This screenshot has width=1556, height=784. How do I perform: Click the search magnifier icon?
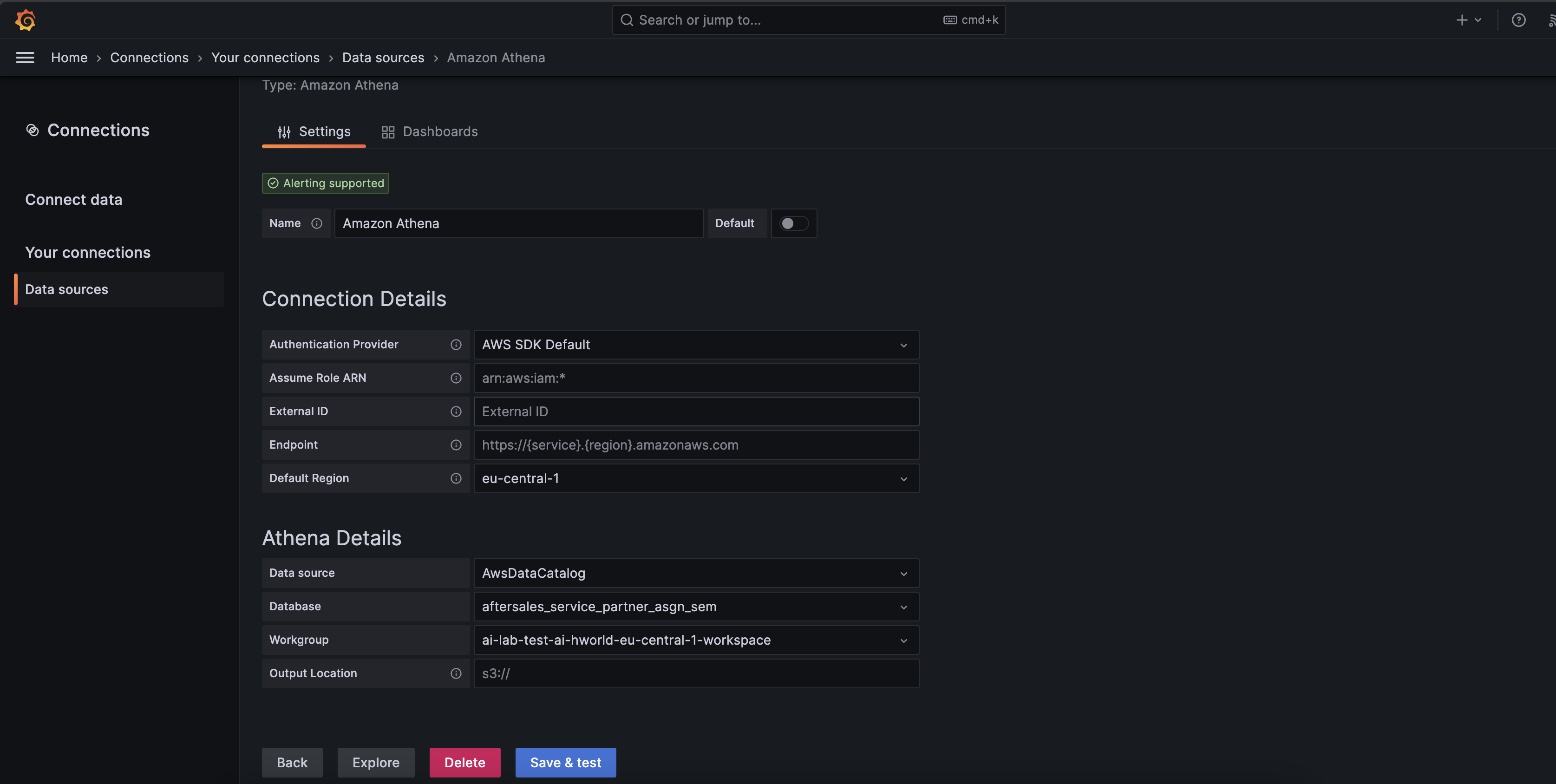pyautogui.click(x=627, y=20)
